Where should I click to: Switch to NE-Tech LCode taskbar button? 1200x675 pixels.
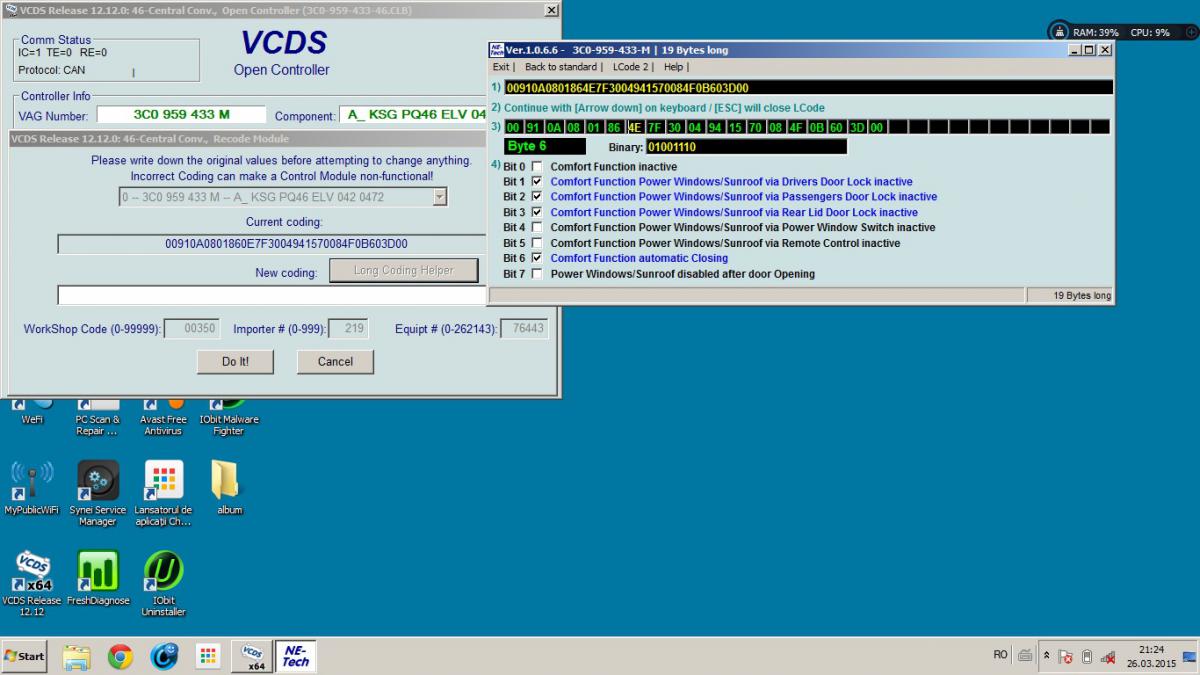coord(295,656)
